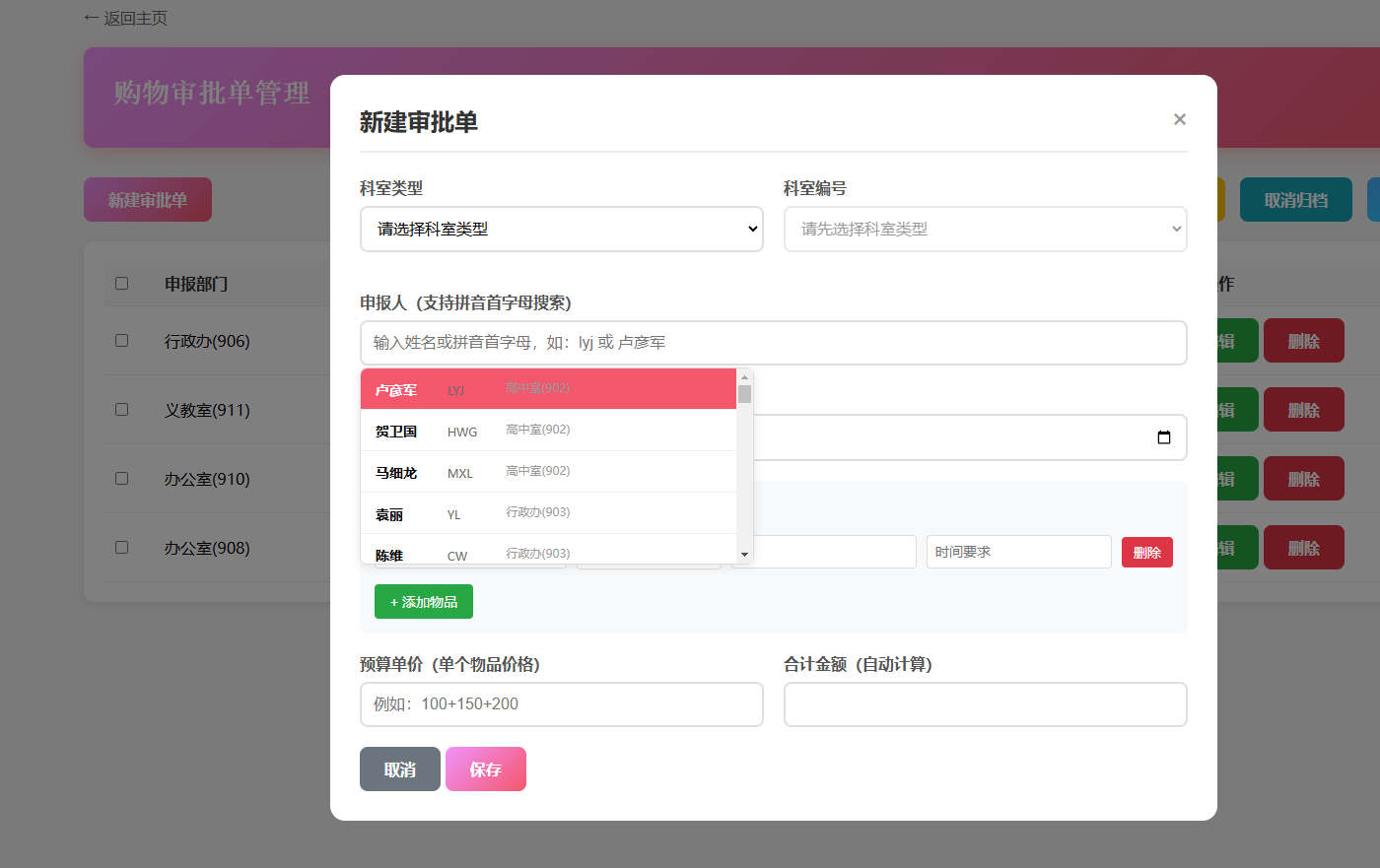Open the 科室编号 dropdown
Image resolution: width=1380 pixels, height=868 pixels.
[986, 229]
